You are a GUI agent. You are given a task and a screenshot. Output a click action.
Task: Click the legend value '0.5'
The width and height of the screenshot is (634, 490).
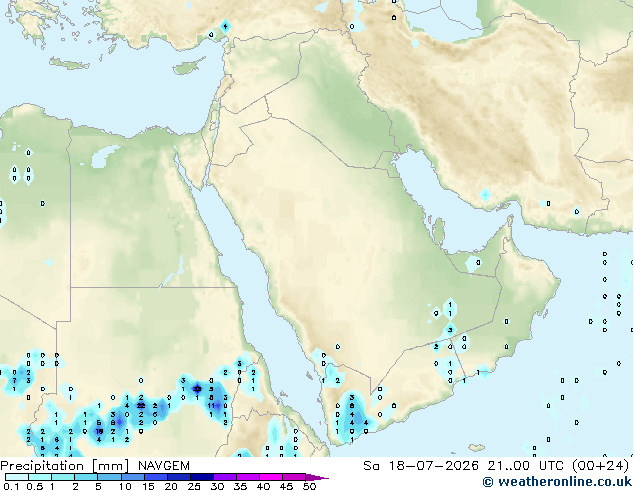35,486
